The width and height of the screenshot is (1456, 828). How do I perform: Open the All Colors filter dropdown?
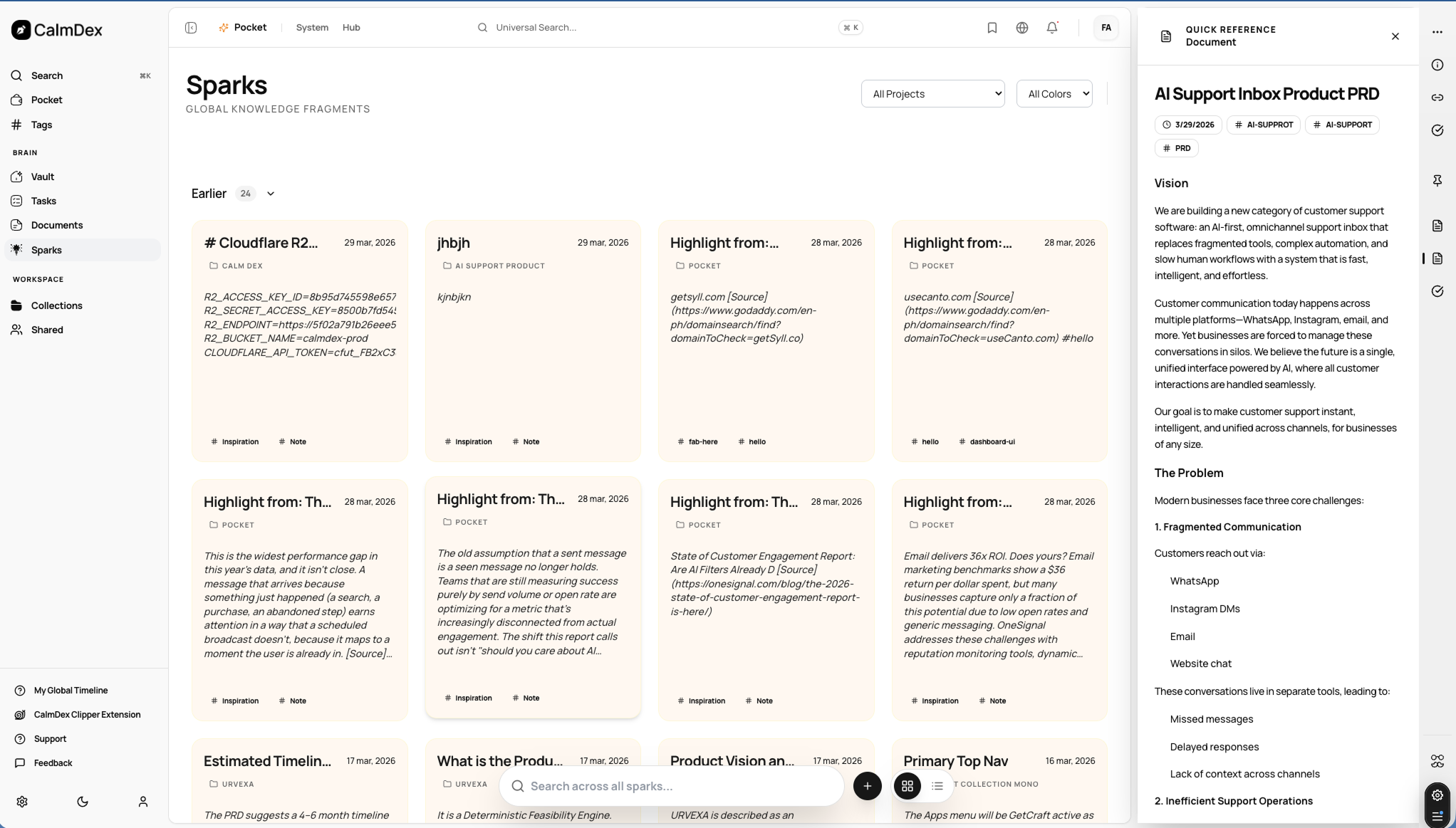coord(1054,93)
